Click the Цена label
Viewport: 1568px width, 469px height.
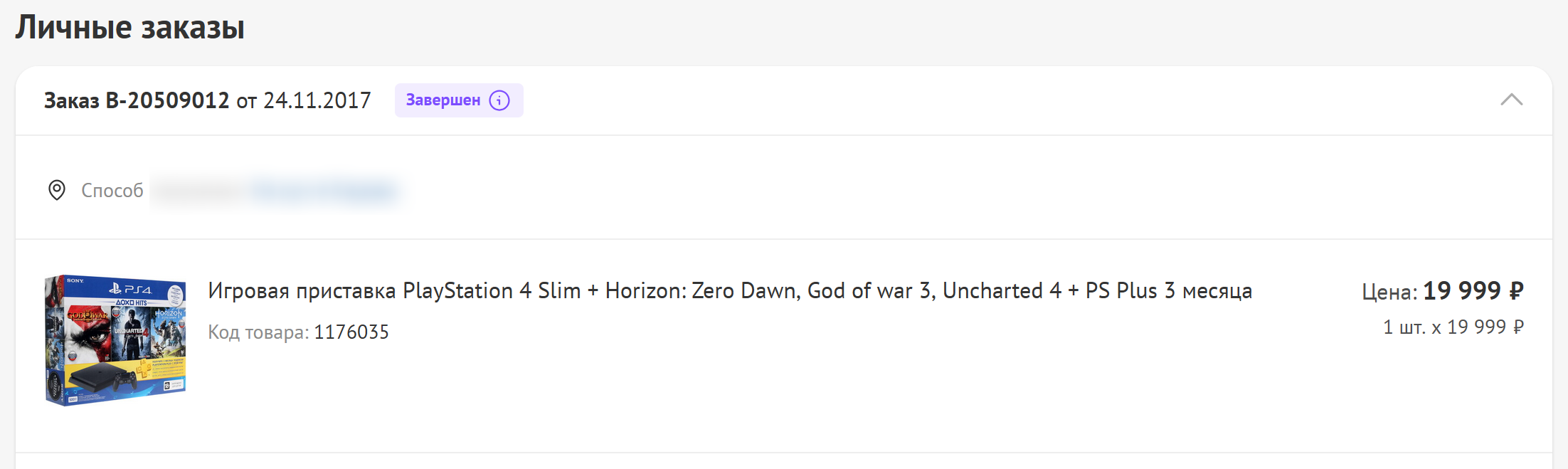[x=1389, y=292]
